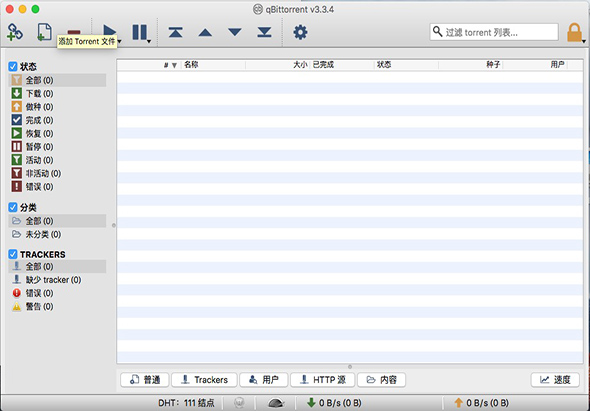
Task: Click DHT: 111 结点 in status bar
Action: [x=186, y=403]
